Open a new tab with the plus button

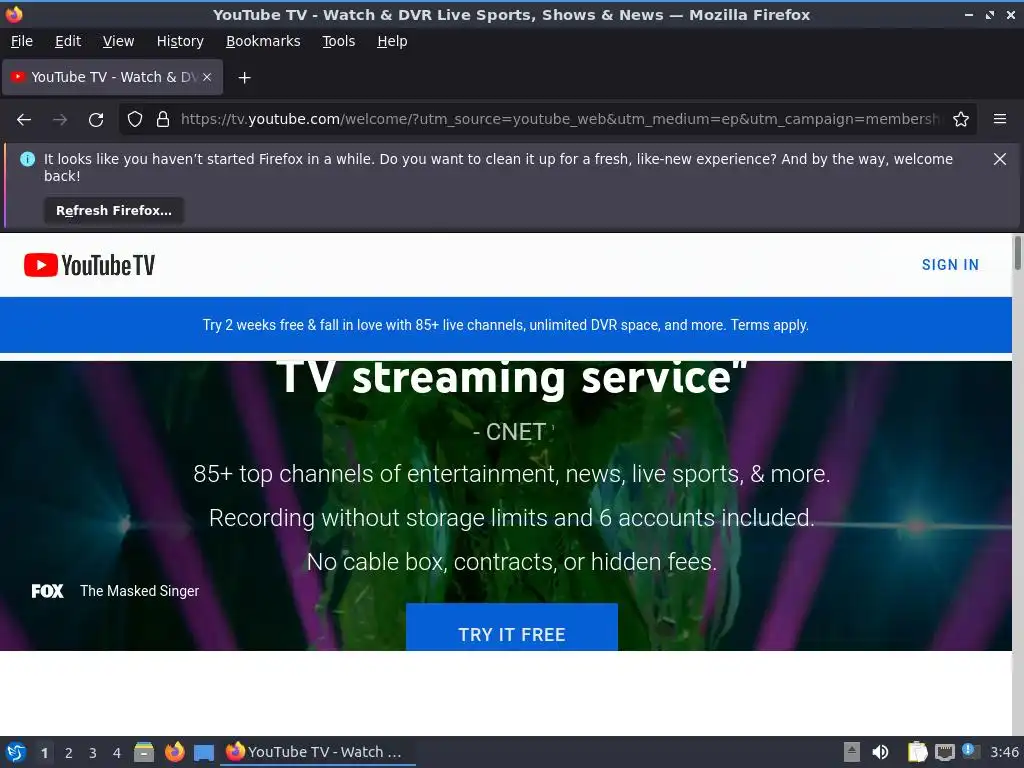(x=244, y=78)
